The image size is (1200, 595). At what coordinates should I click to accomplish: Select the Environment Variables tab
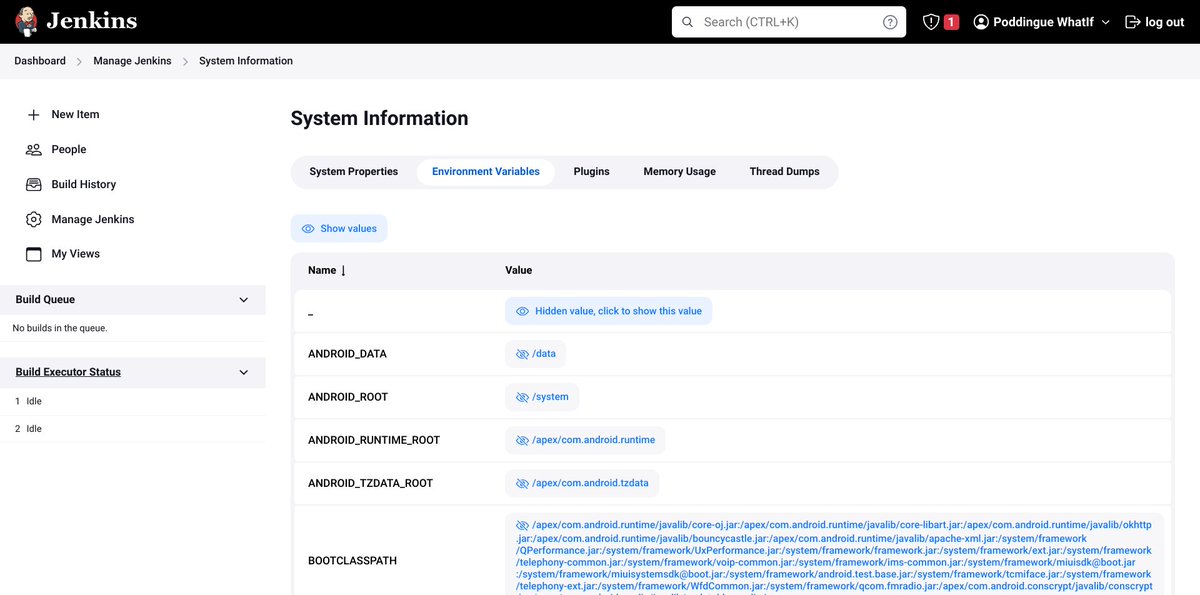tap(486, 172)
